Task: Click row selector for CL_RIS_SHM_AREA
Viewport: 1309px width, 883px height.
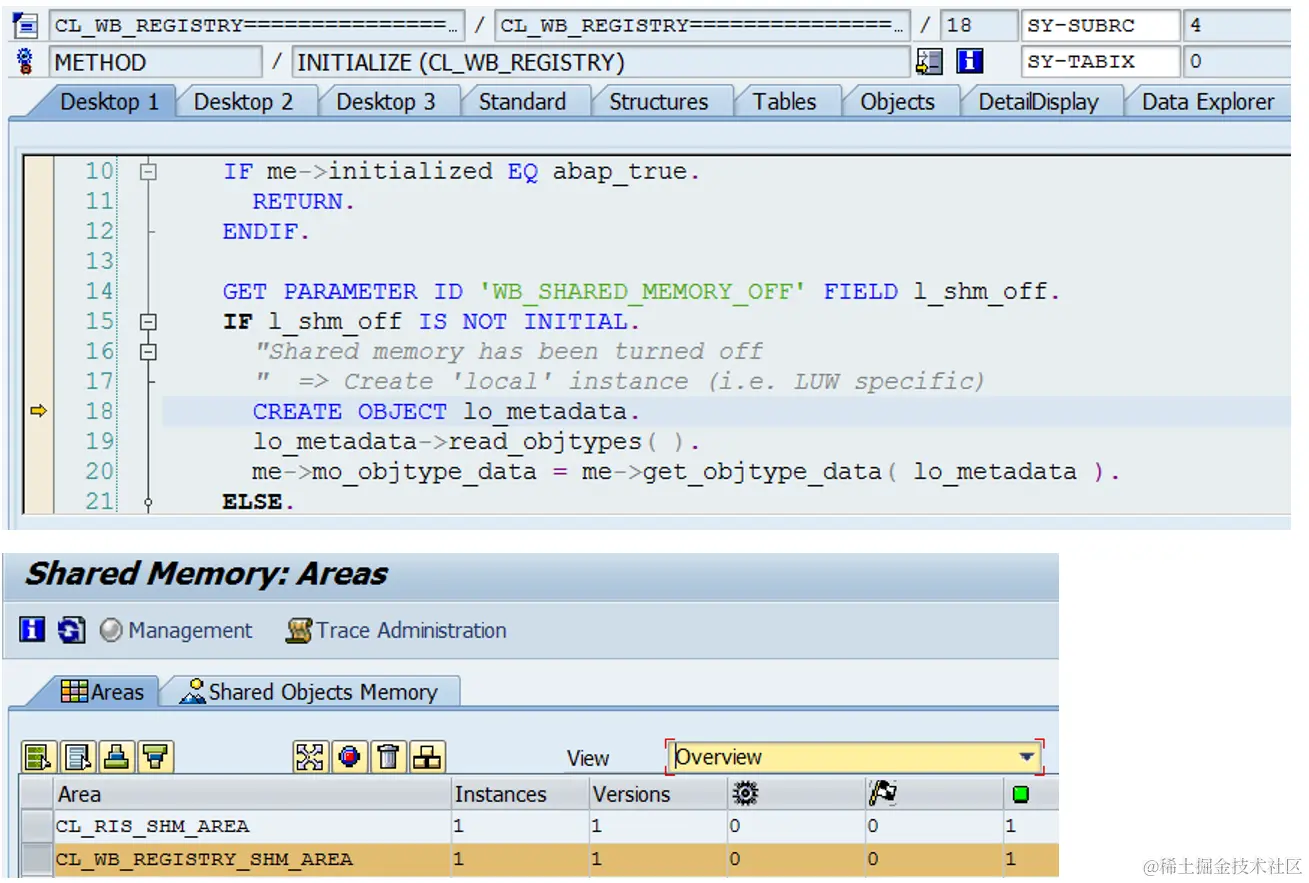Action: click(x=36, y=826)
